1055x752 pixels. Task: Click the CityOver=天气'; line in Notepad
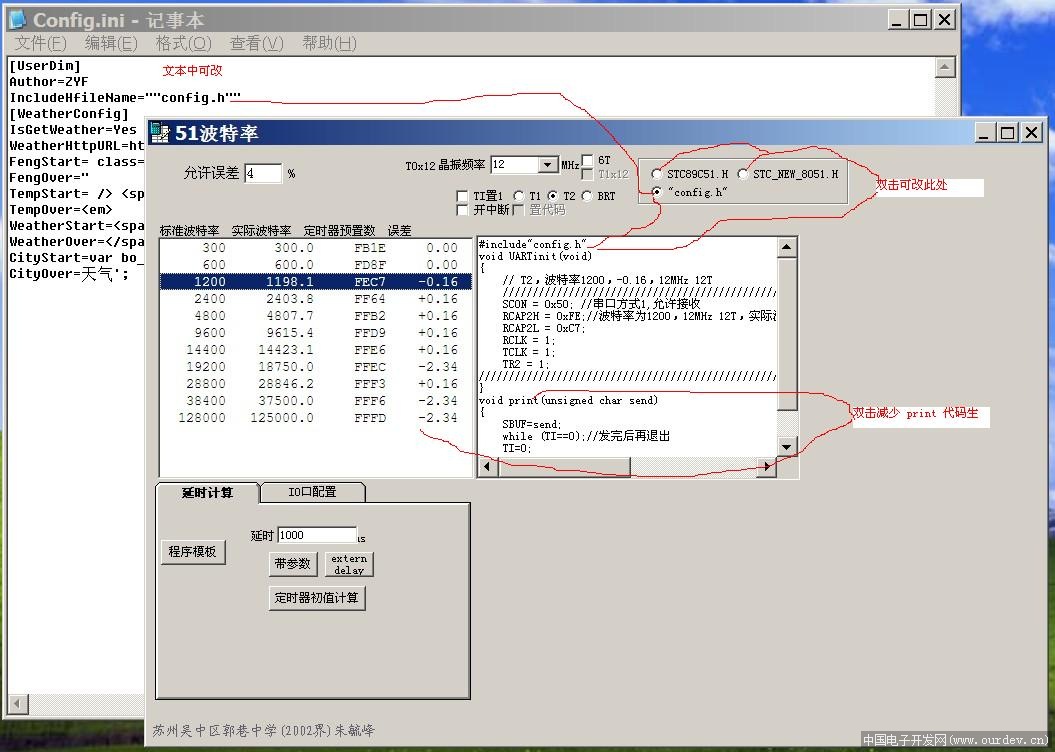[69, 274]
